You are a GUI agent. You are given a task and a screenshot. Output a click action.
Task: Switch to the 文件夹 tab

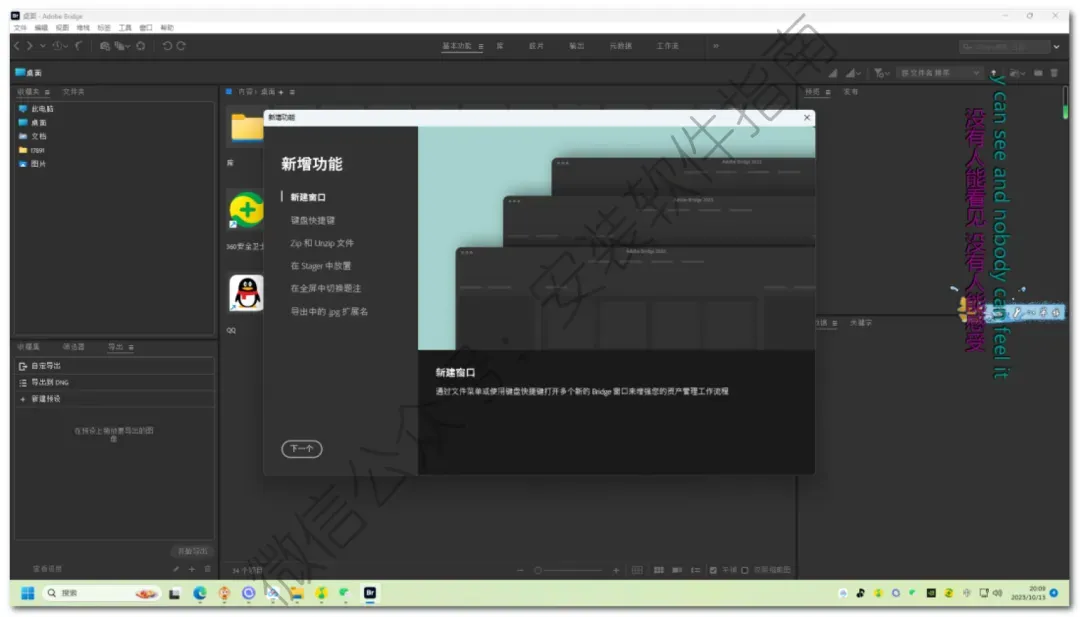[x=73, y=92]
